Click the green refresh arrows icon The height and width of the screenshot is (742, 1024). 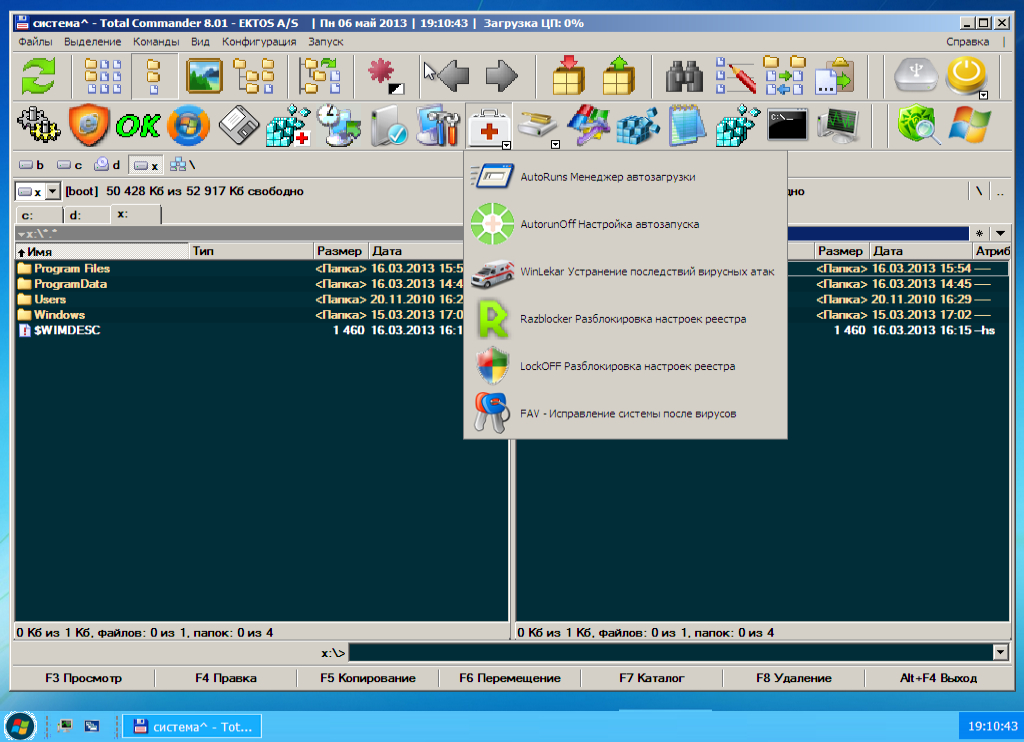[x=39, y=76]
